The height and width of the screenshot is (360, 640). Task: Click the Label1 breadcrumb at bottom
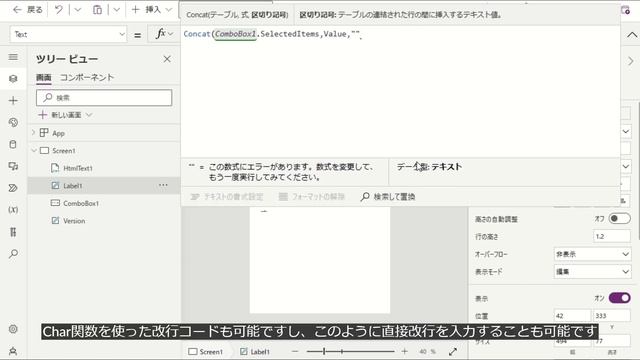[x=255, y=351]
